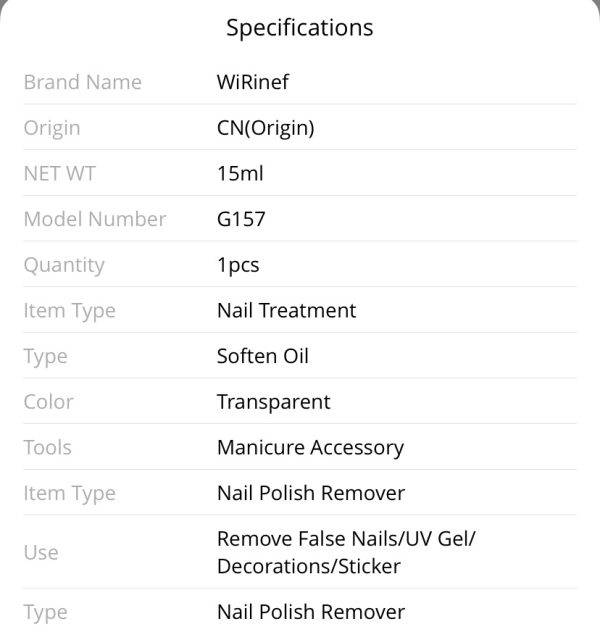Tap the Remove False Nails/UV Gel text
Viewport: 600px width, 632px height.
click(346, 539)
